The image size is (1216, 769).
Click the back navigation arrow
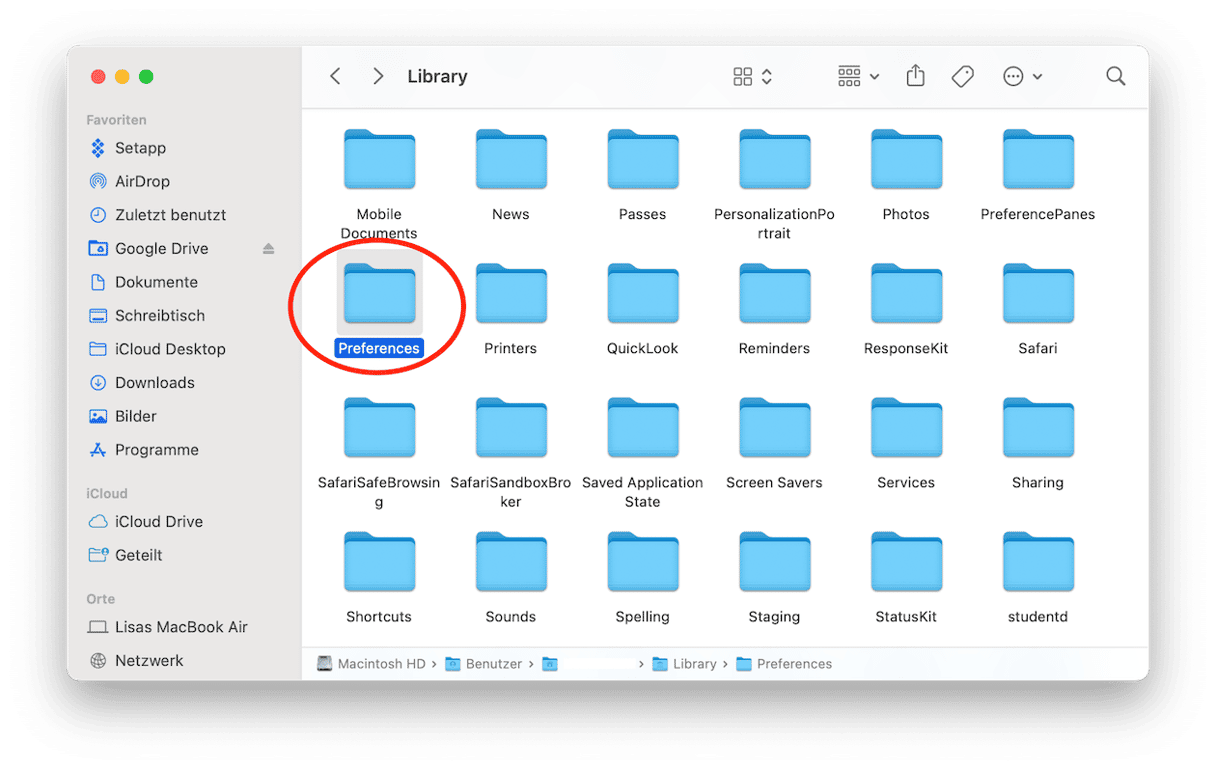click(x=336, y=76)
